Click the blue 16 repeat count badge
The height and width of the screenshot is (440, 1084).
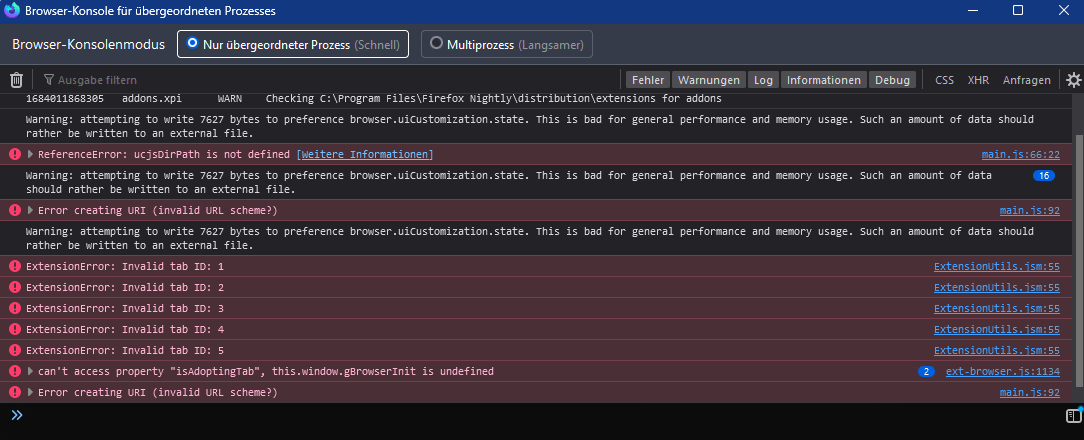[1044, 175]
